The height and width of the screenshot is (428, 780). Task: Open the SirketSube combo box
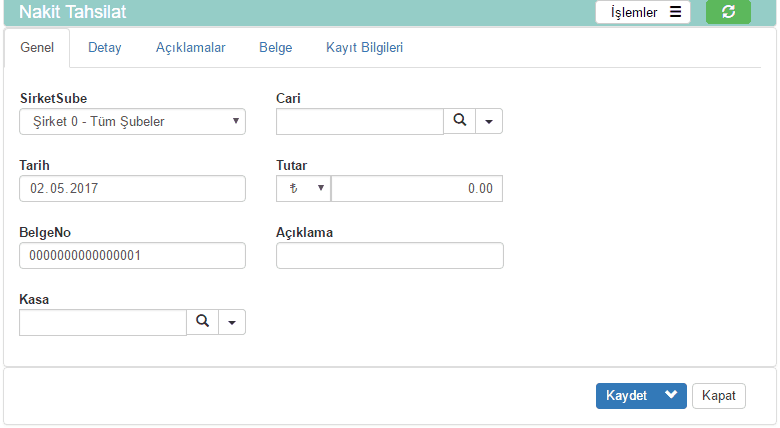[132, 121]
